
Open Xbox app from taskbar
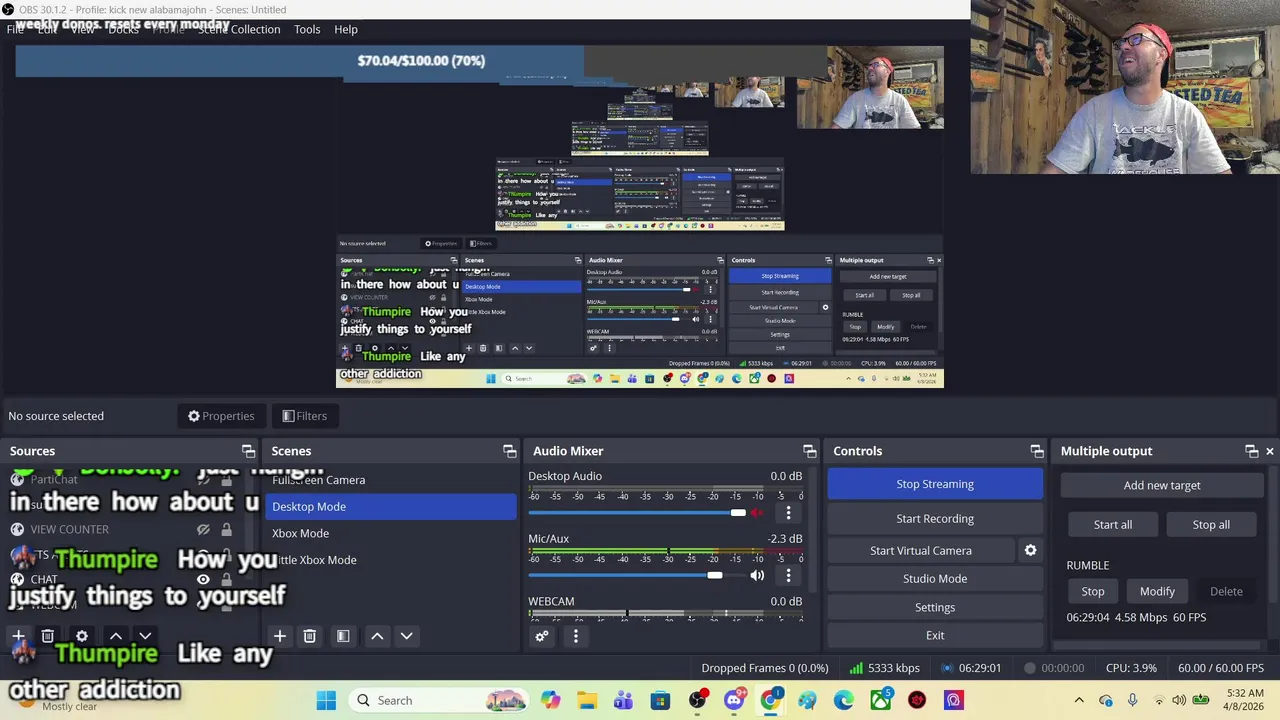point(880,700)
